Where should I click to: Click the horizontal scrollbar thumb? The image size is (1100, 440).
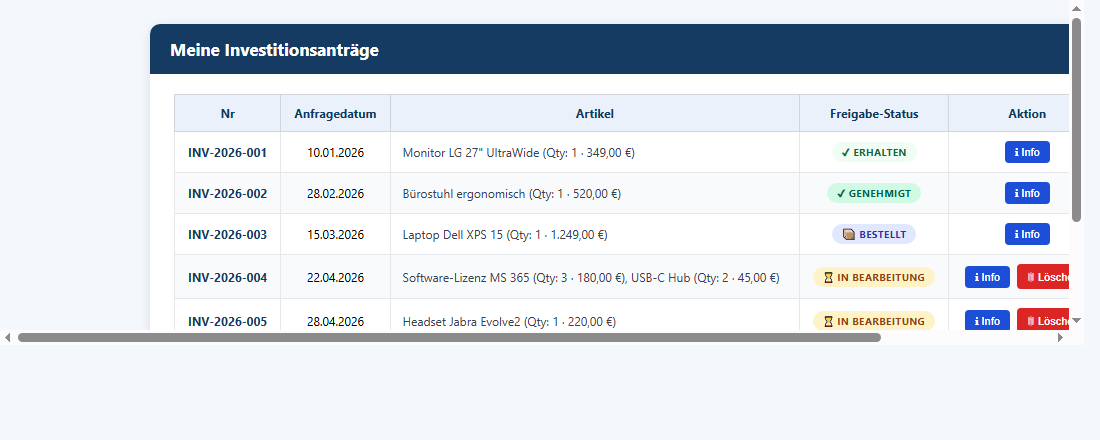[x=449, y=338]
